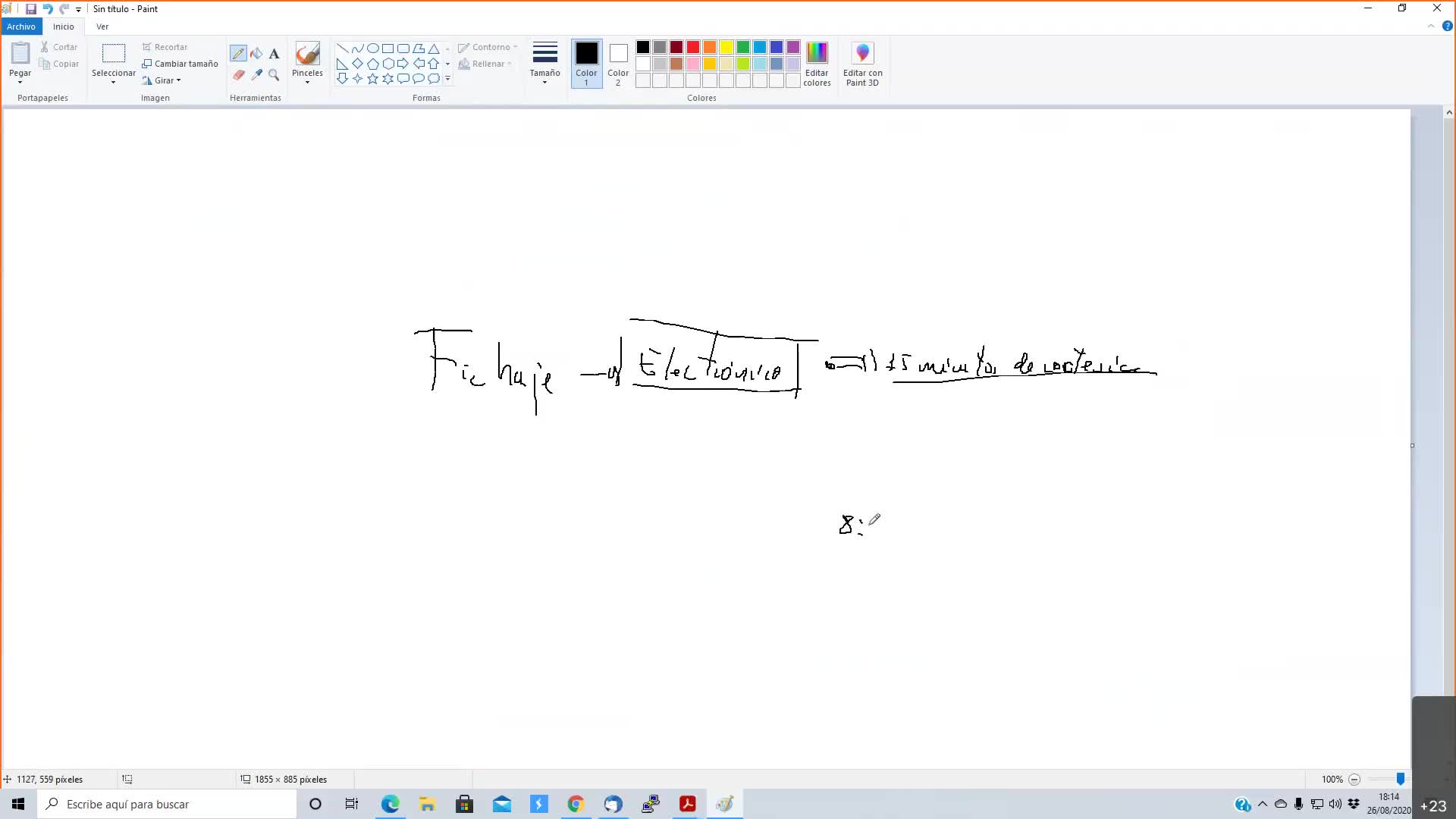This screenshot has width=1456, height=819.
Task: Choose the Oval shape
Action: (x=372, y=49)
